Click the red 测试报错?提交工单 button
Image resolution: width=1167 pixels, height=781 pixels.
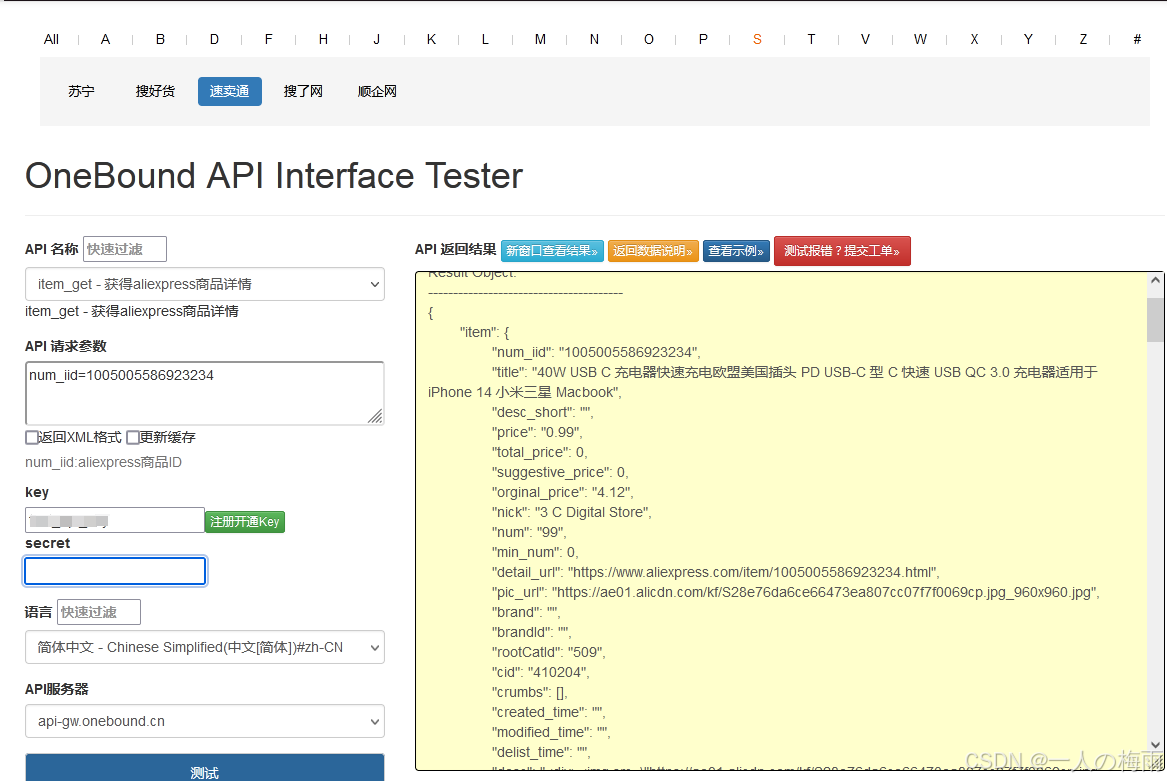point(842,251)
